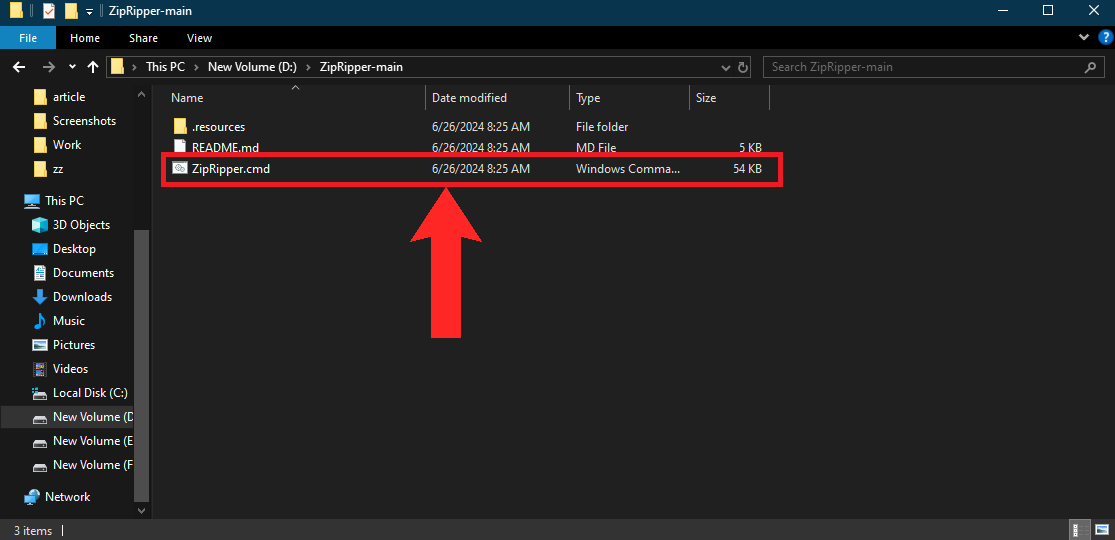The width and height of the screenshot is (1115, 540).
Task: Click the navigation pane scrollbar
Action: (x=142, y=366)
